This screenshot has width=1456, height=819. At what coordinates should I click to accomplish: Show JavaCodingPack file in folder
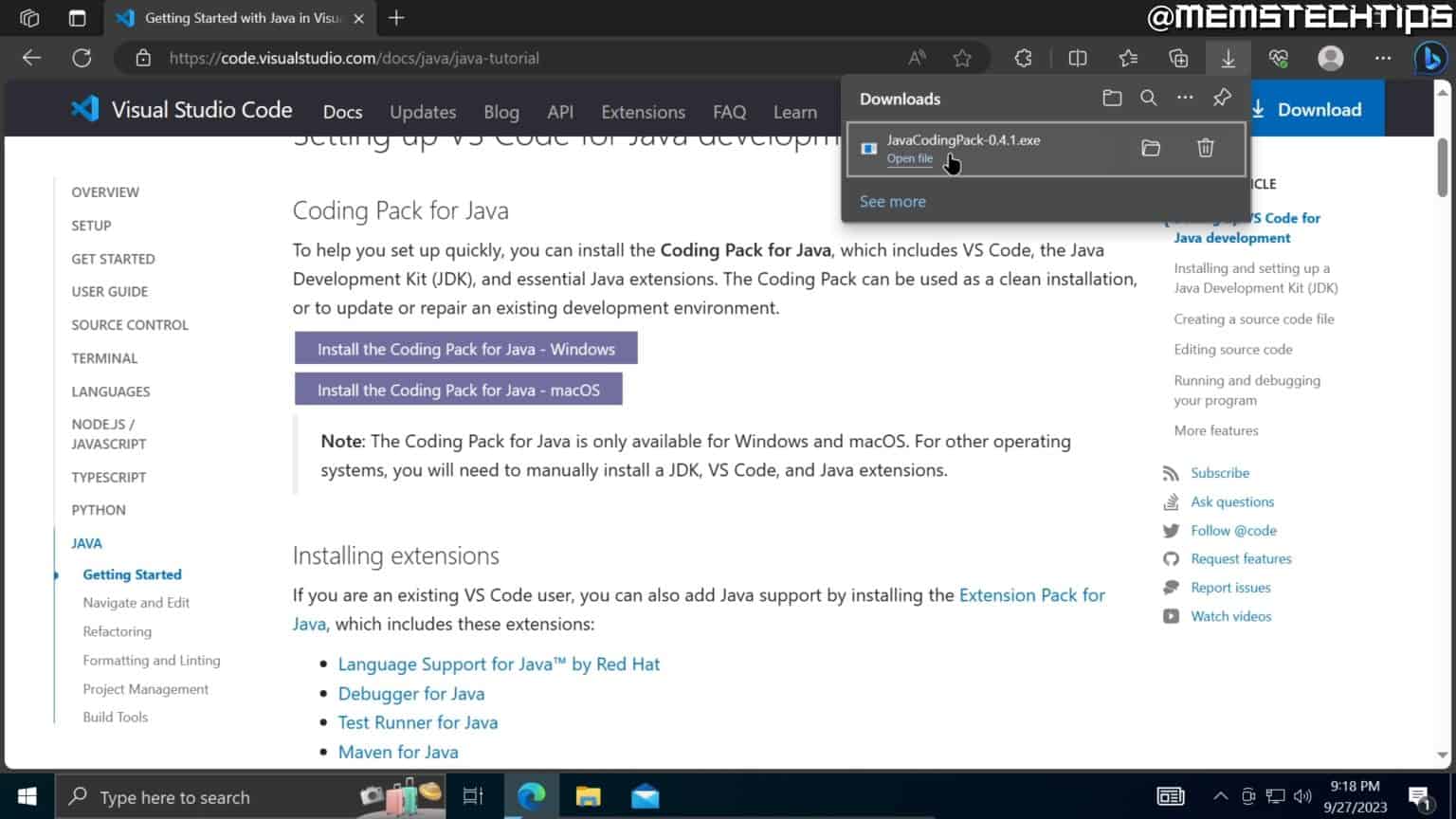[x=1151, y=148]
